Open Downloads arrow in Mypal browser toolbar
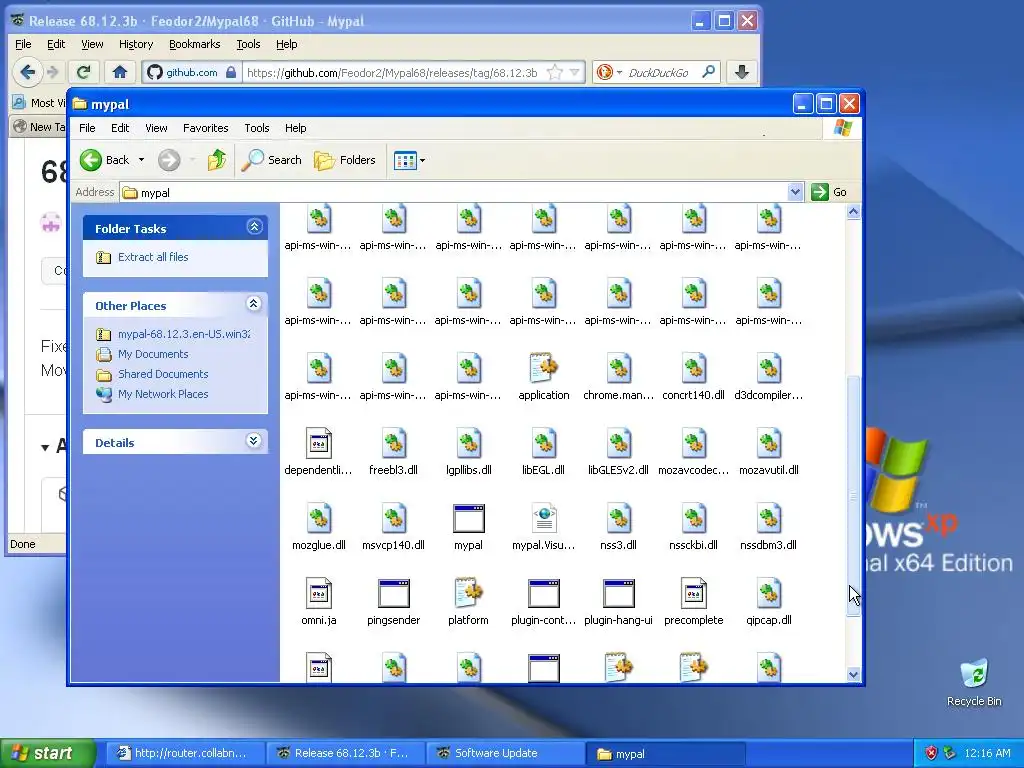Image resolution: width=1024 pixels, height=768 pixels. [742, 72]
